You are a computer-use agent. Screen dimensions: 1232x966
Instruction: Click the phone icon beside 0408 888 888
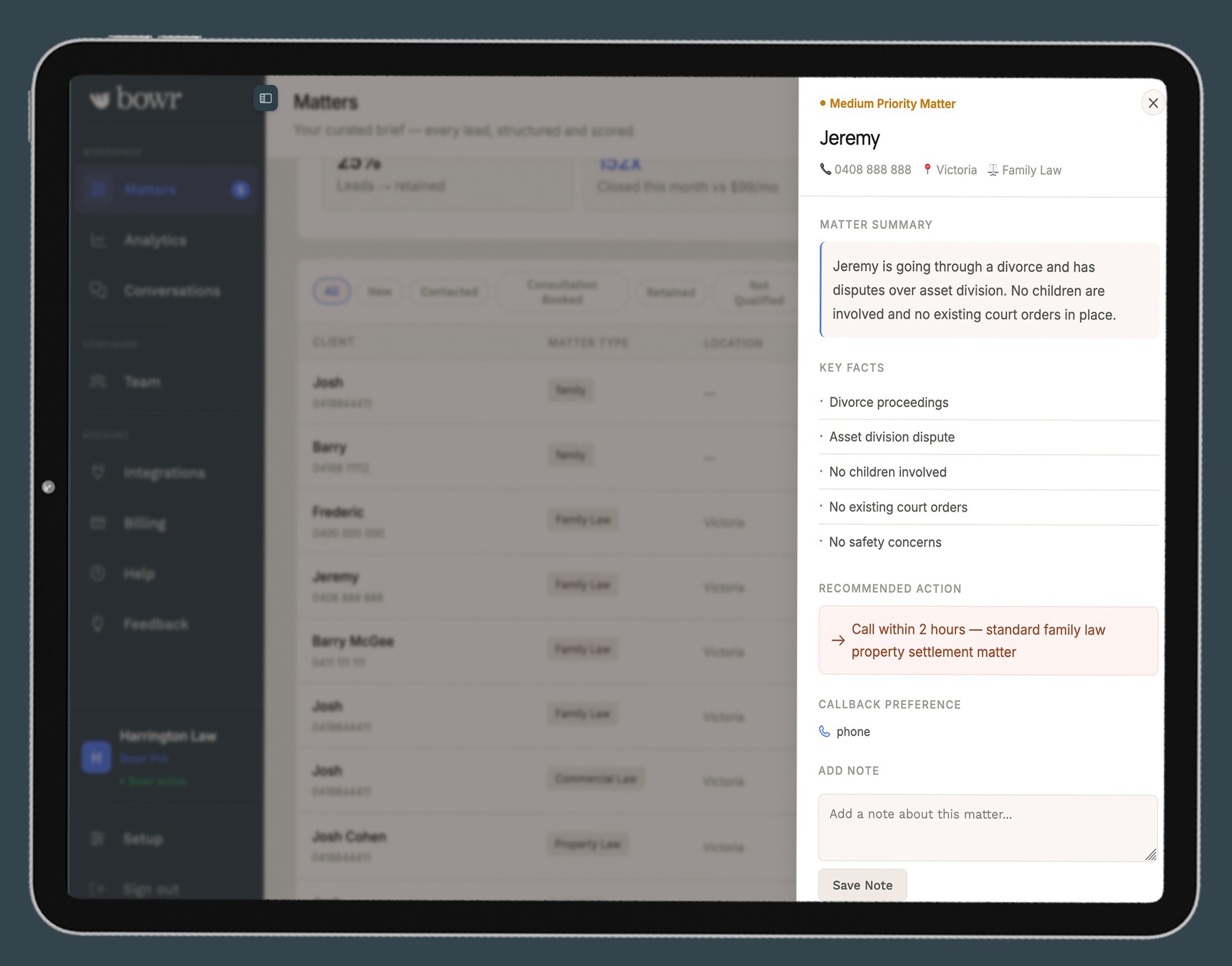coord(825,169)
